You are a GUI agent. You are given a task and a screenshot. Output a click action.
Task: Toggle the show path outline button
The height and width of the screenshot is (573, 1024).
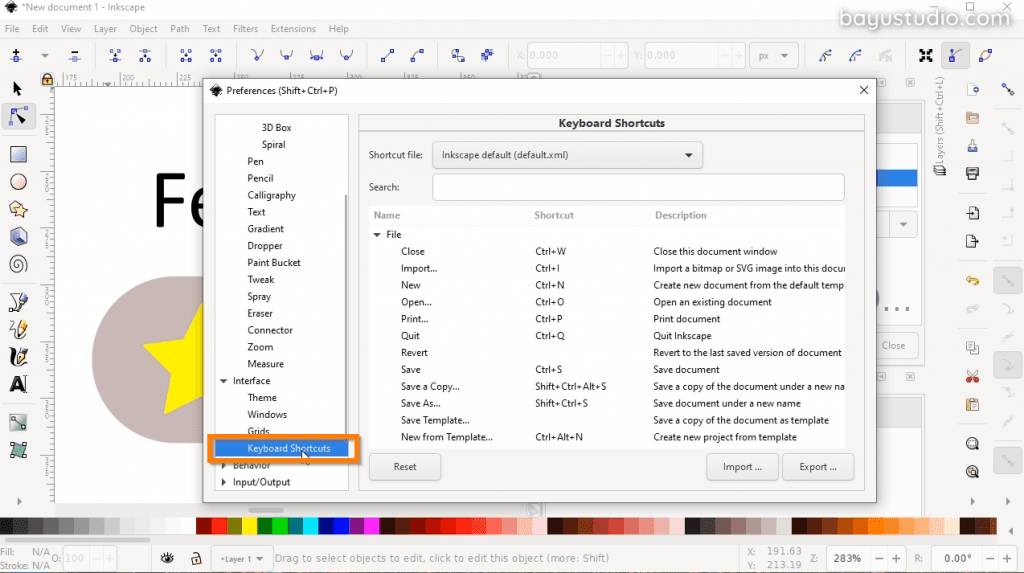pos(985,56)
